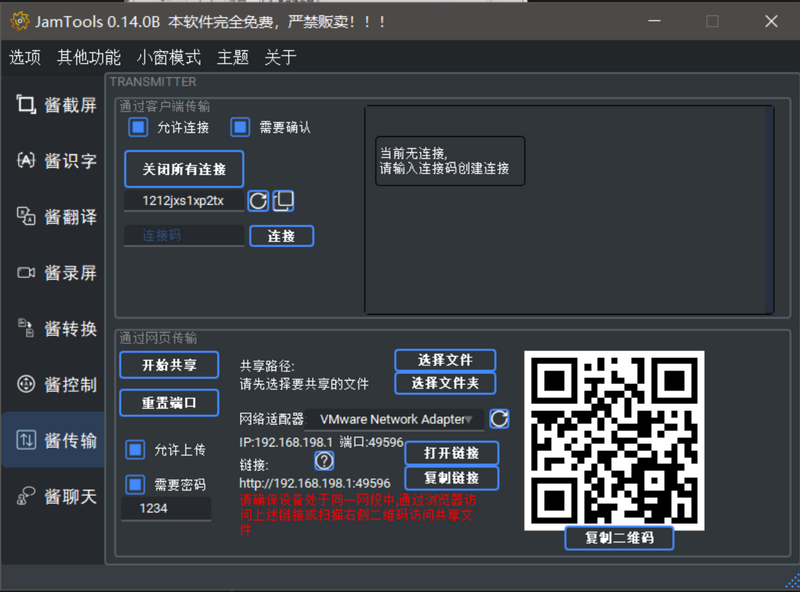Toggle the 允许连接 checkbox
The width and height of the screenshot is (800, 592).
[137, 127]
